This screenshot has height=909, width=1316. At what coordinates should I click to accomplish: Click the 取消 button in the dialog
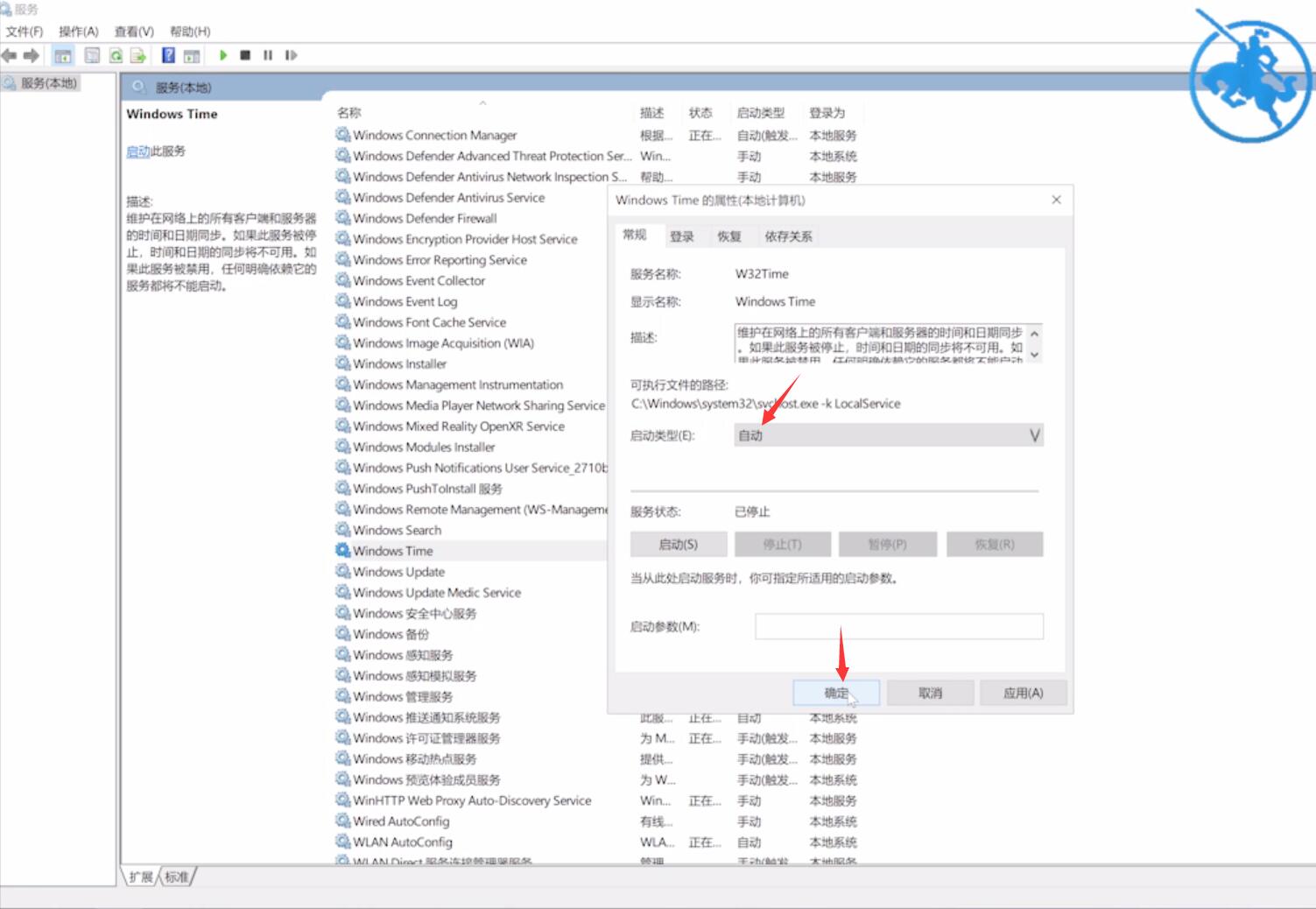tap(930, 693)
